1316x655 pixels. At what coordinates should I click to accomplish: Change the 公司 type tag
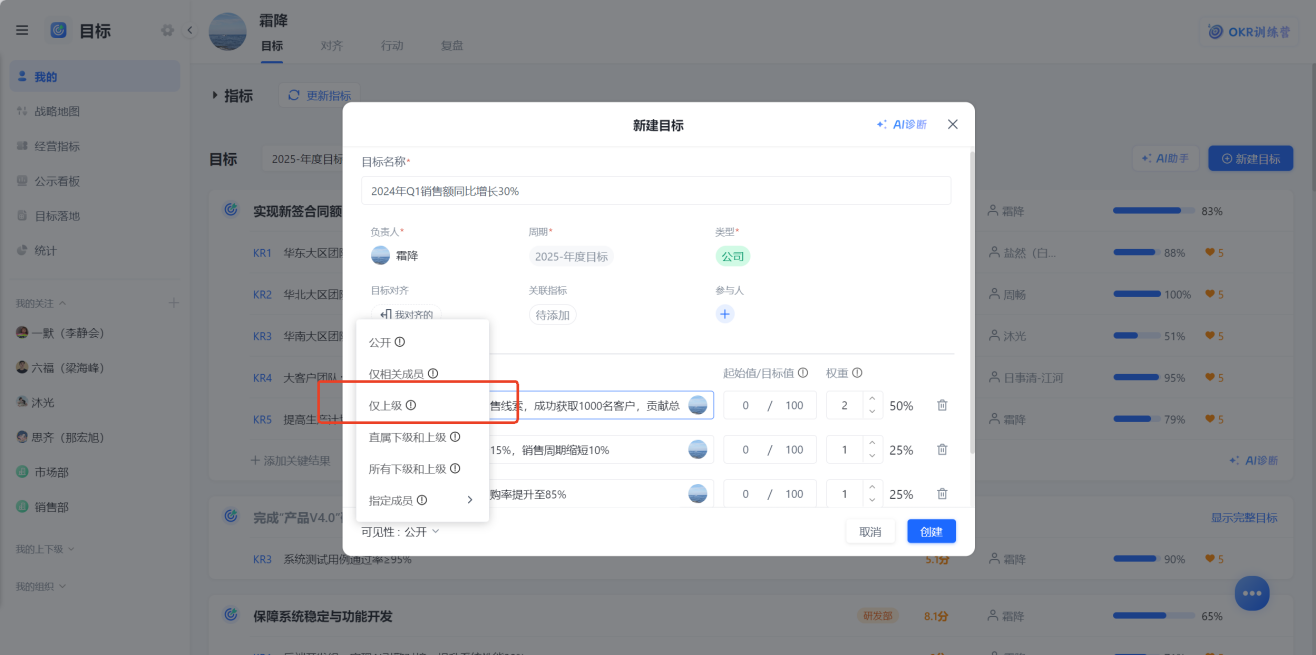[x=733, y=256]
